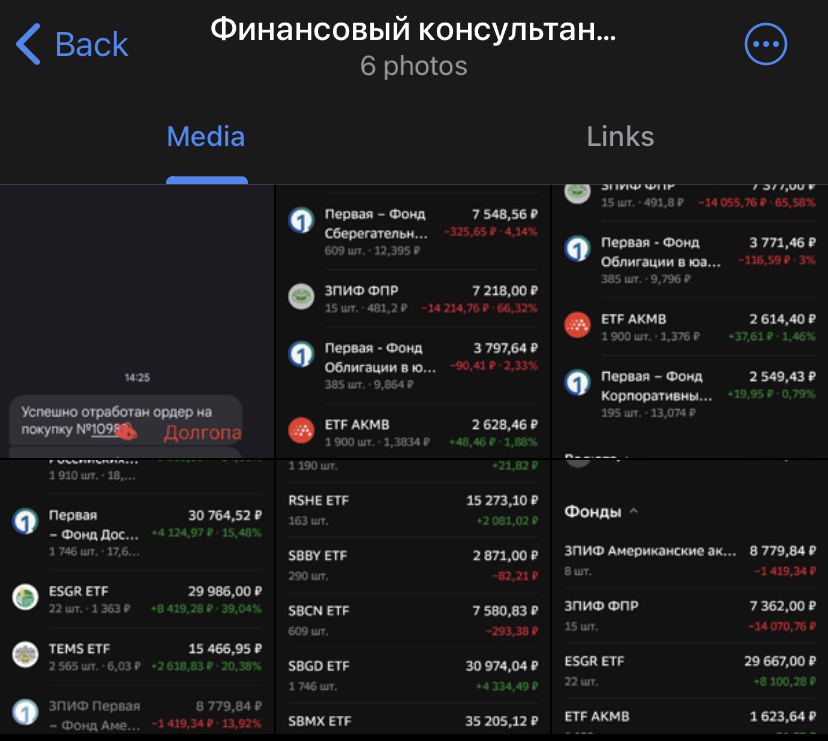The image size is (828, 741).
Task: Tap the chat title Финансовый консультан…
Action: click(413, 29)
